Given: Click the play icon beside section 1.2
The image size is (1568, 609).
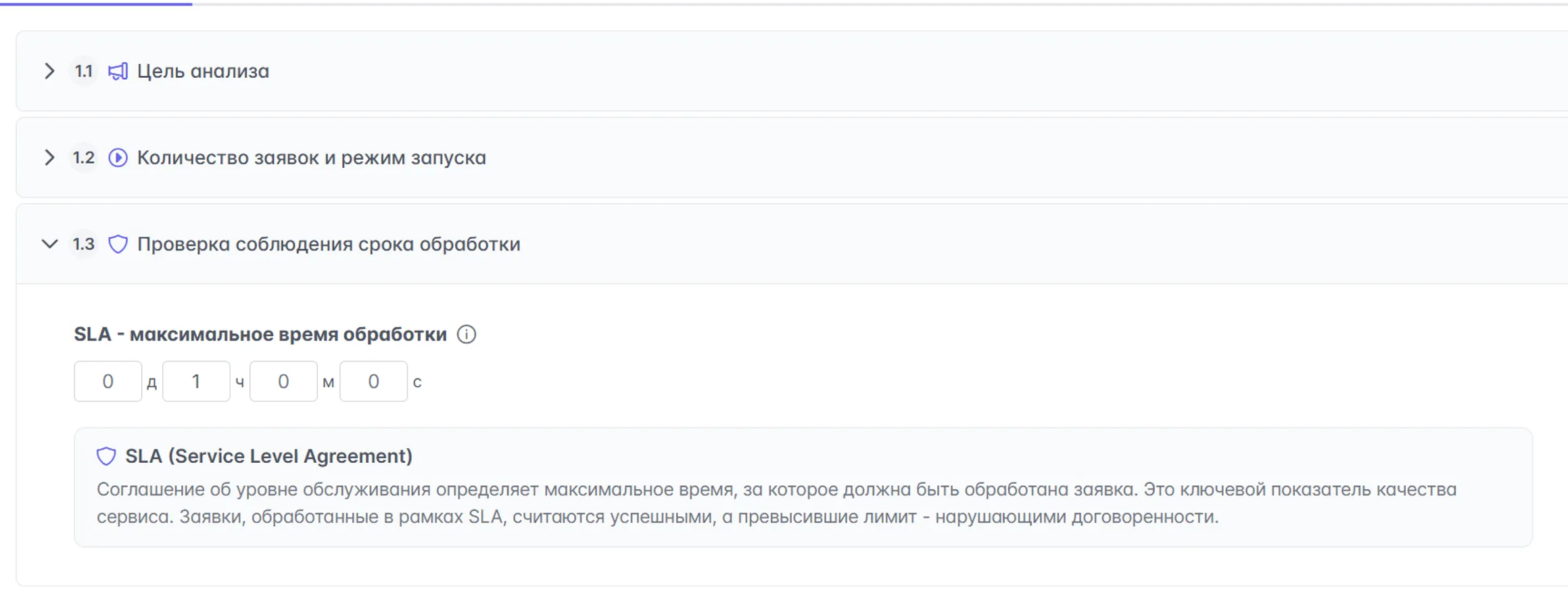Looking at the screenshot, I should coord(118,158).
